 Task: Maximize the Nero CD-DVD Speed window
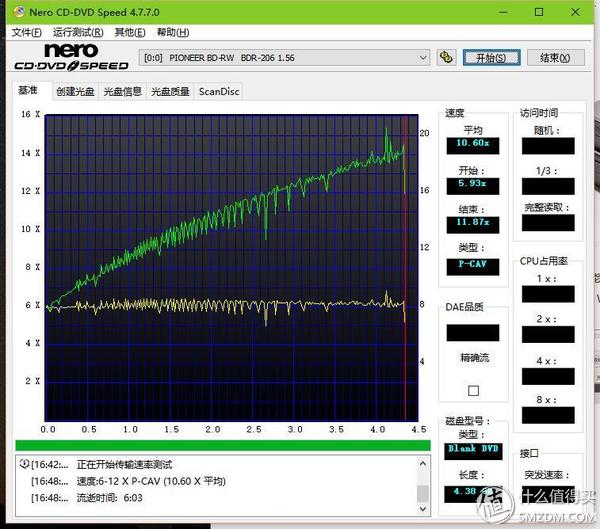point(539,12)
